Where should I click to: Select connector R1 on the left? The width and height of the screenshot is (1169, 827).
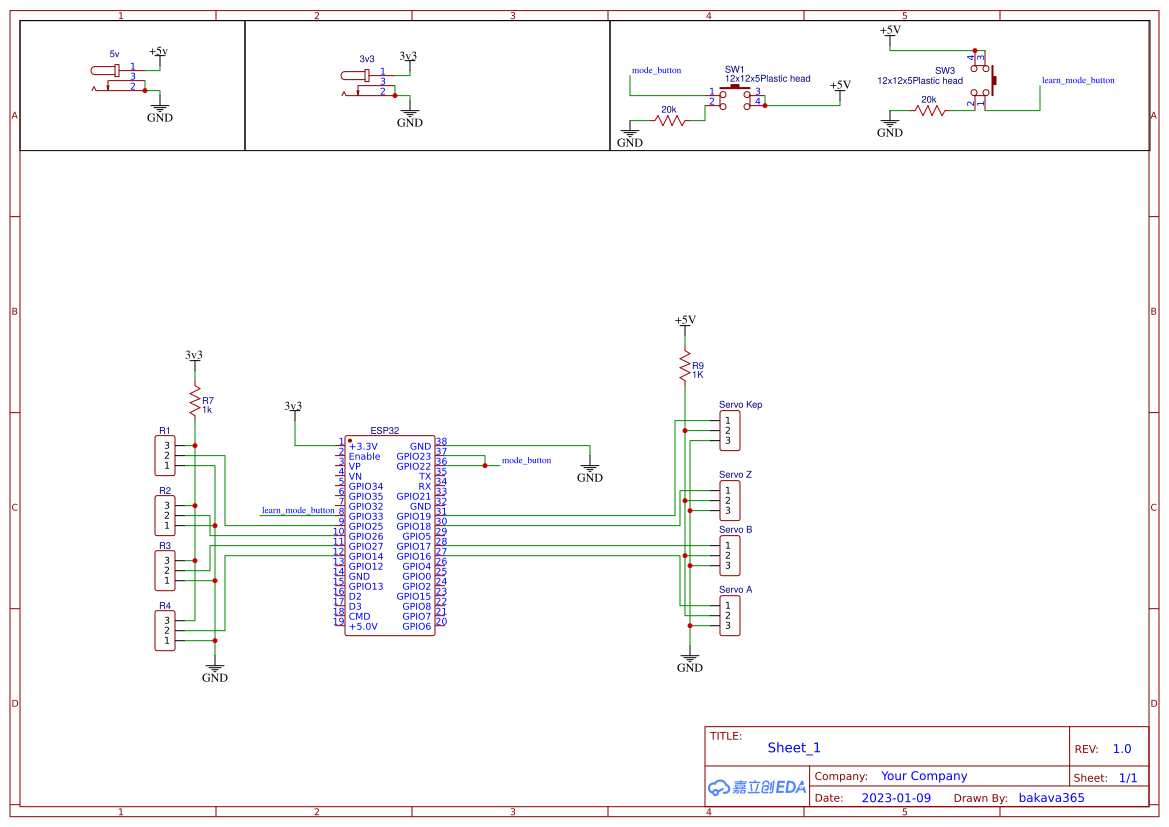point(164,455)
